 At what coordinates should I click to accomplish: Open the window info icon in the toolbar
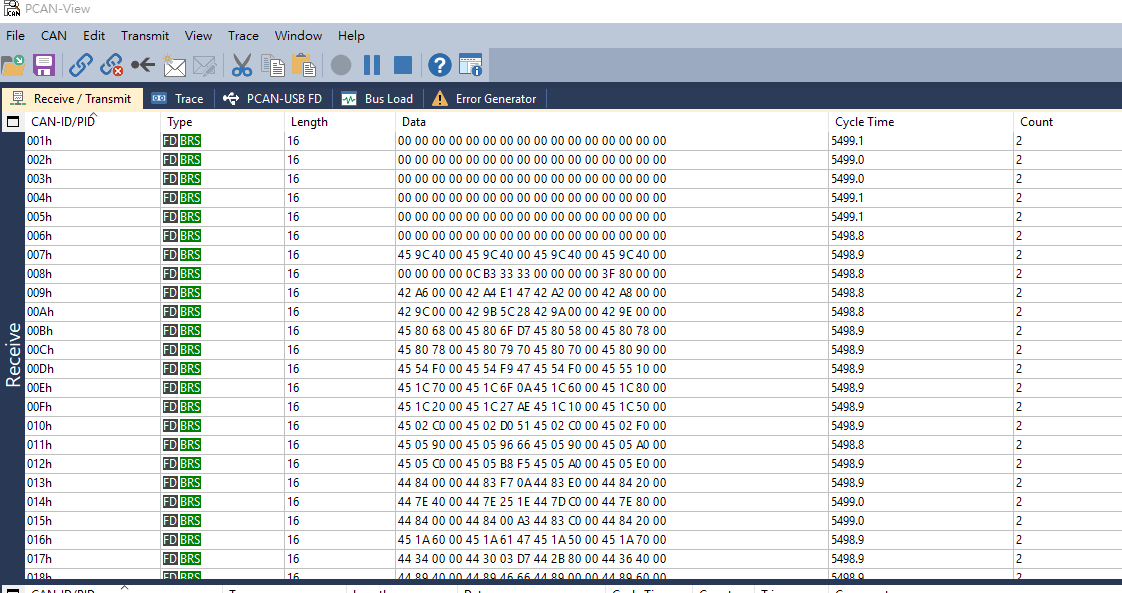[470, 65]
